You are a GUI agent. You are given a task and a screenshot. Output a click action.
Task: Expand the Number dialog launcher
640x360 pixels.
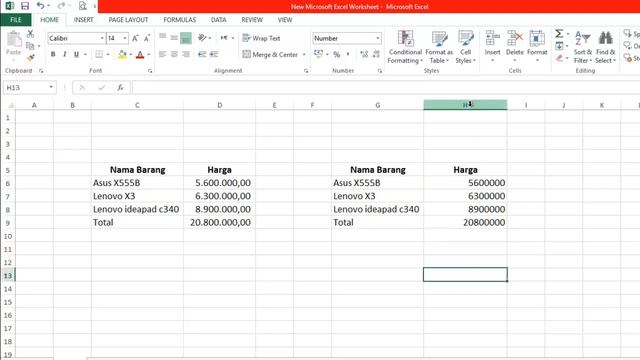[x=380, y=71]
